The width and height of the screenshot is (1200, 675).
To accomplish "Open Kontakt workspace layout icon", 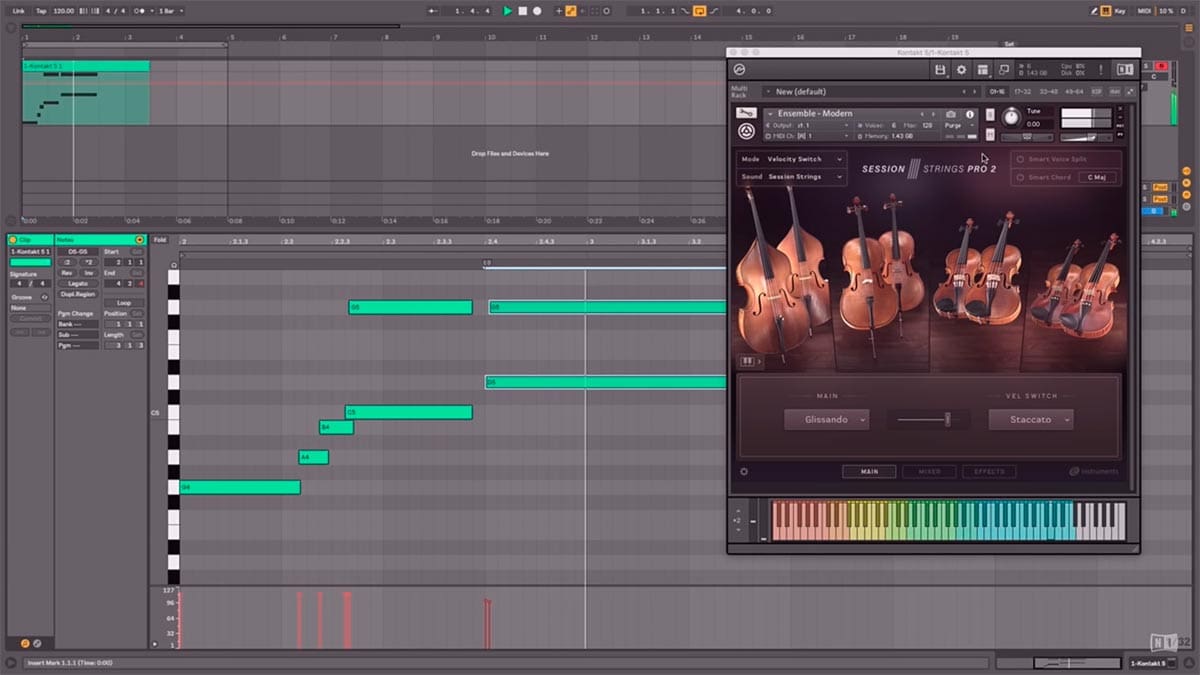I will point(983,70).
